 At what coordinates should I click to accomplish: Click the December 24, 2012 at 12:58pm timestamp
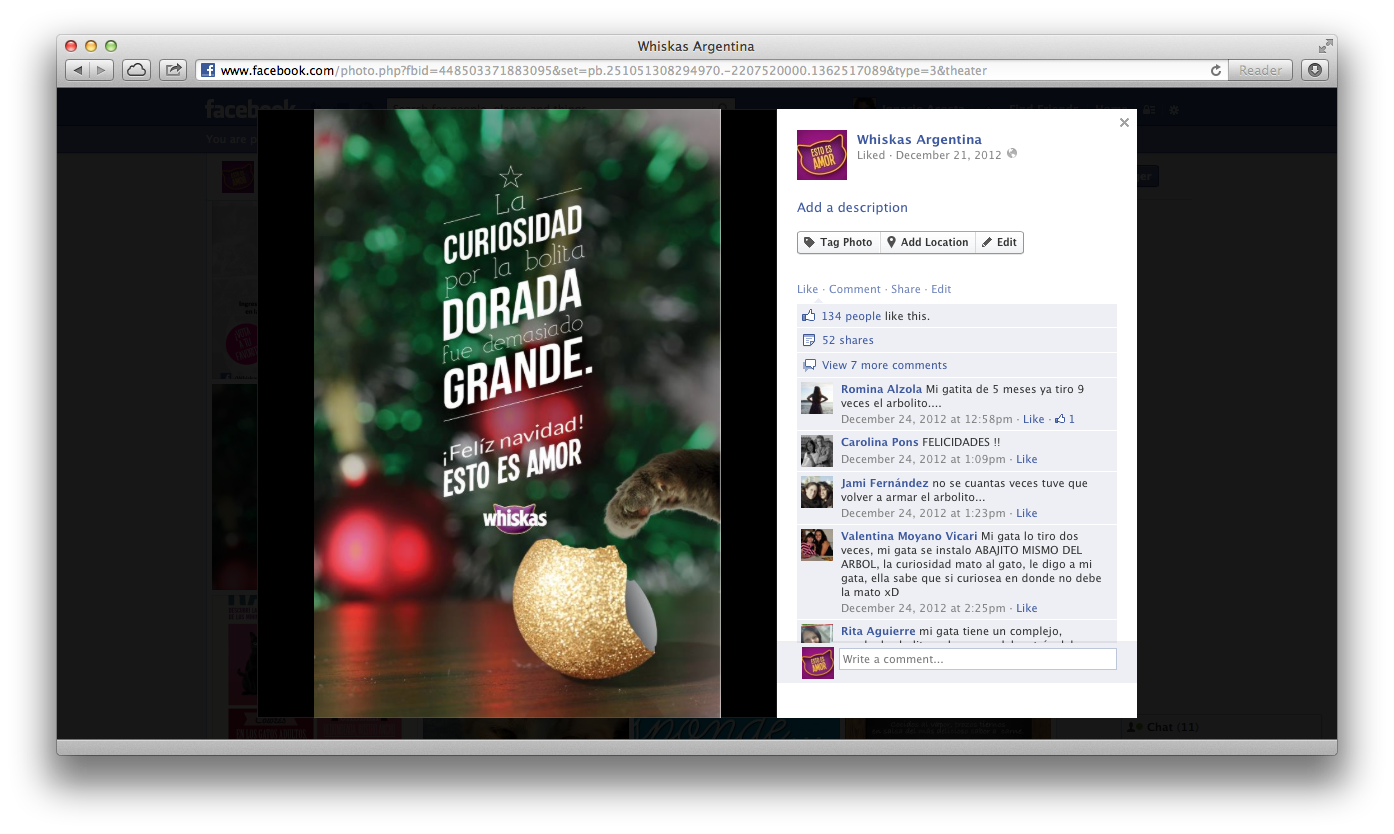928,419
